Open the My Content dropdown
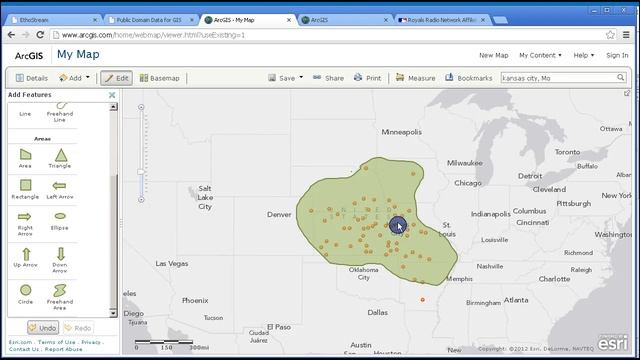This screenshot has width=640, height=360. coord(540,55)
